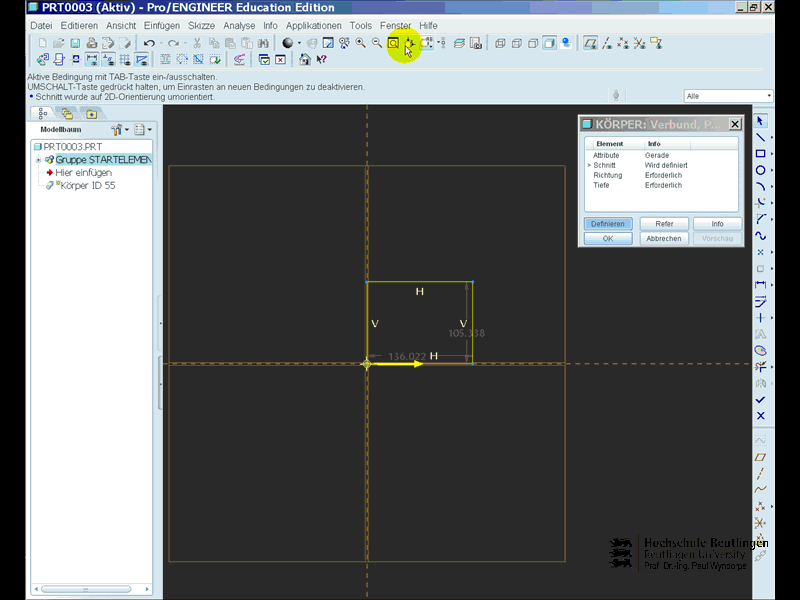
Task: Select the Richtung row in element list
Action: (x=662, y=175)
